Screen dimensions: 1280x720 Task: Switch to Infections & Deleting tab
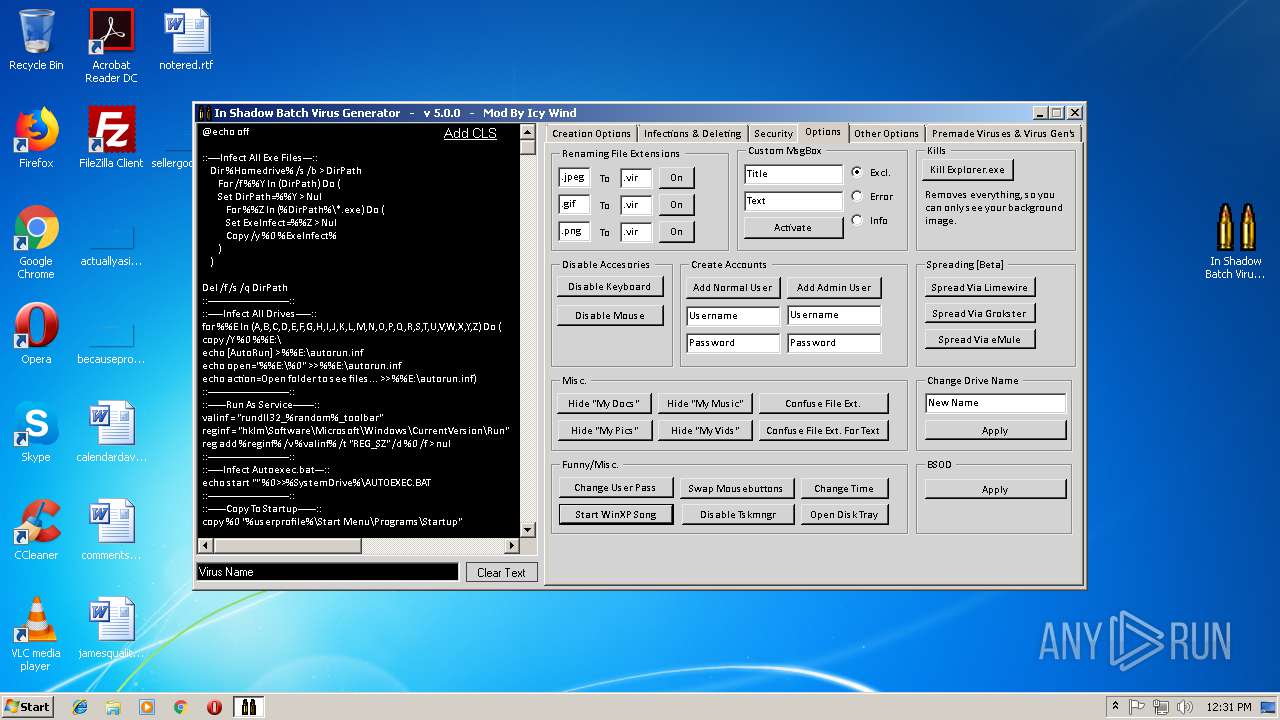click(x=692, y=133)
